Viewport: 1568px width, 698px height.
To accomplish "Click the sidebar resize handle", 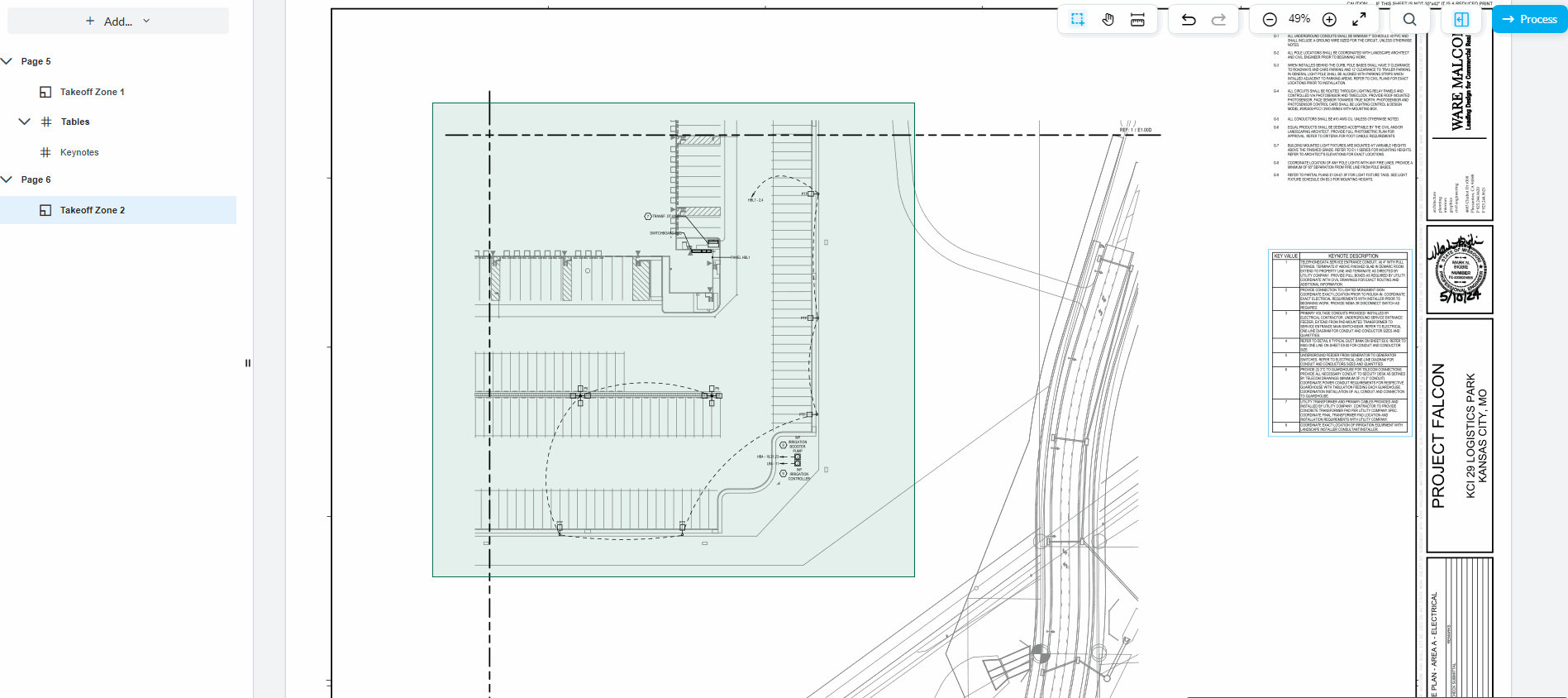I will [x=248, y=363].
